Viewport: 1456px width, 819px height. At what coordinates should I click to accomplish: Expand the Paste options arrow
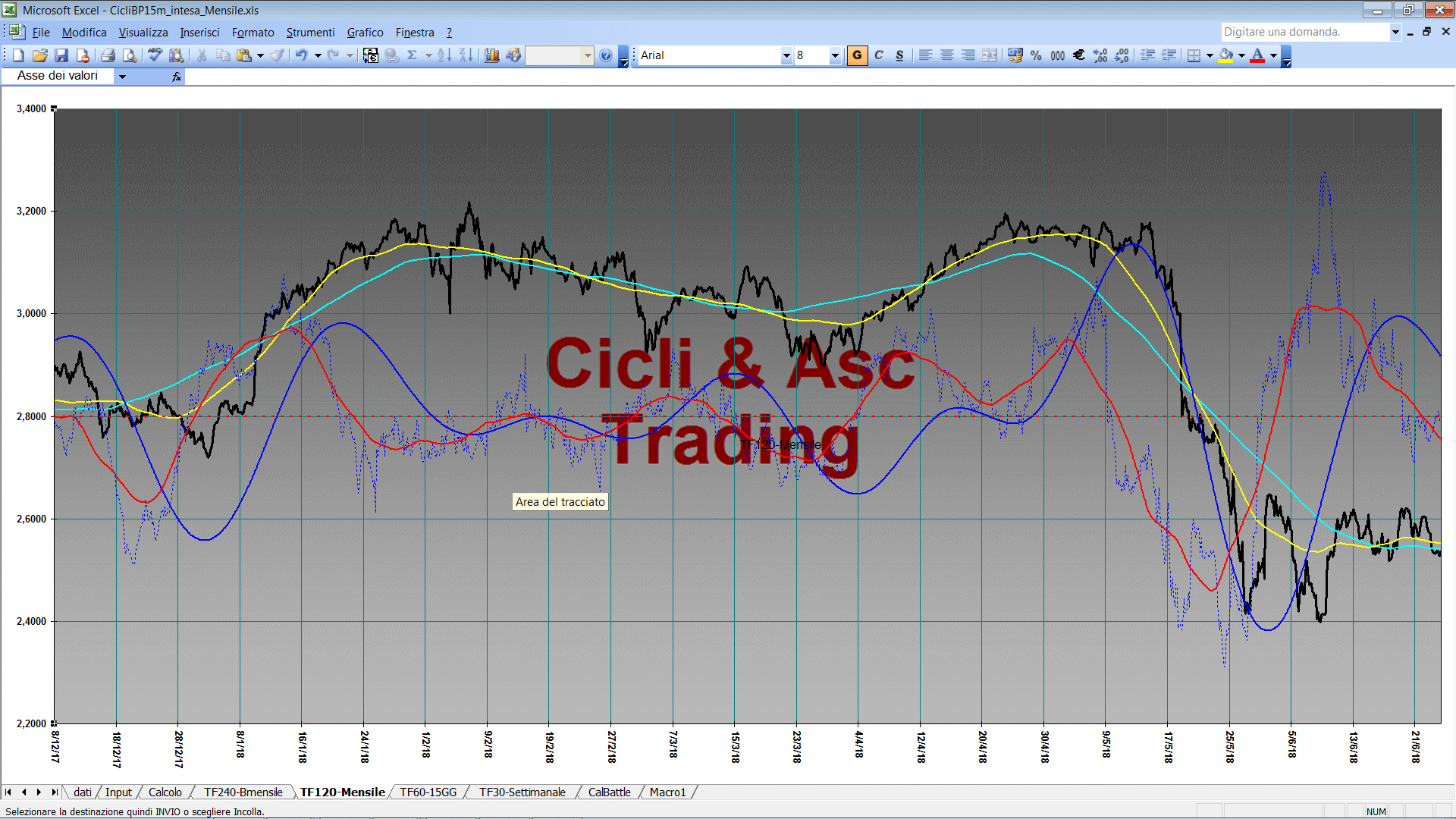click(260, 55)
